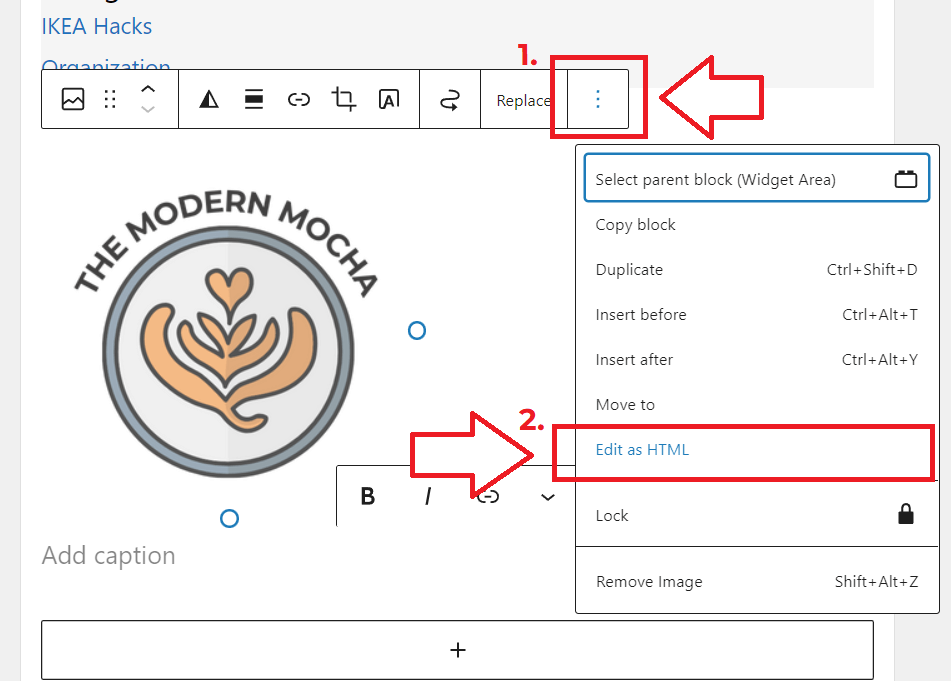This screenshot has height=681, width=951.
Task: Select Duplicate in the options menu
Action: pyautogui.click(x=756, y=269)
